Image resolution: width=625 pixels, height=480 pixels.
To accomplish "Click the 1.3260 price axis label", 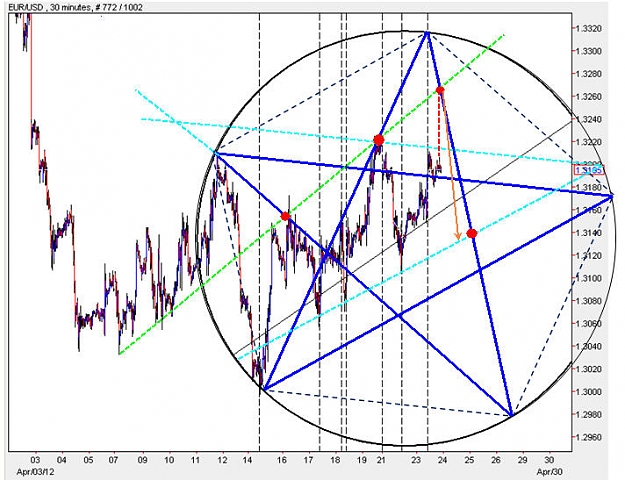I will (590, 97).
